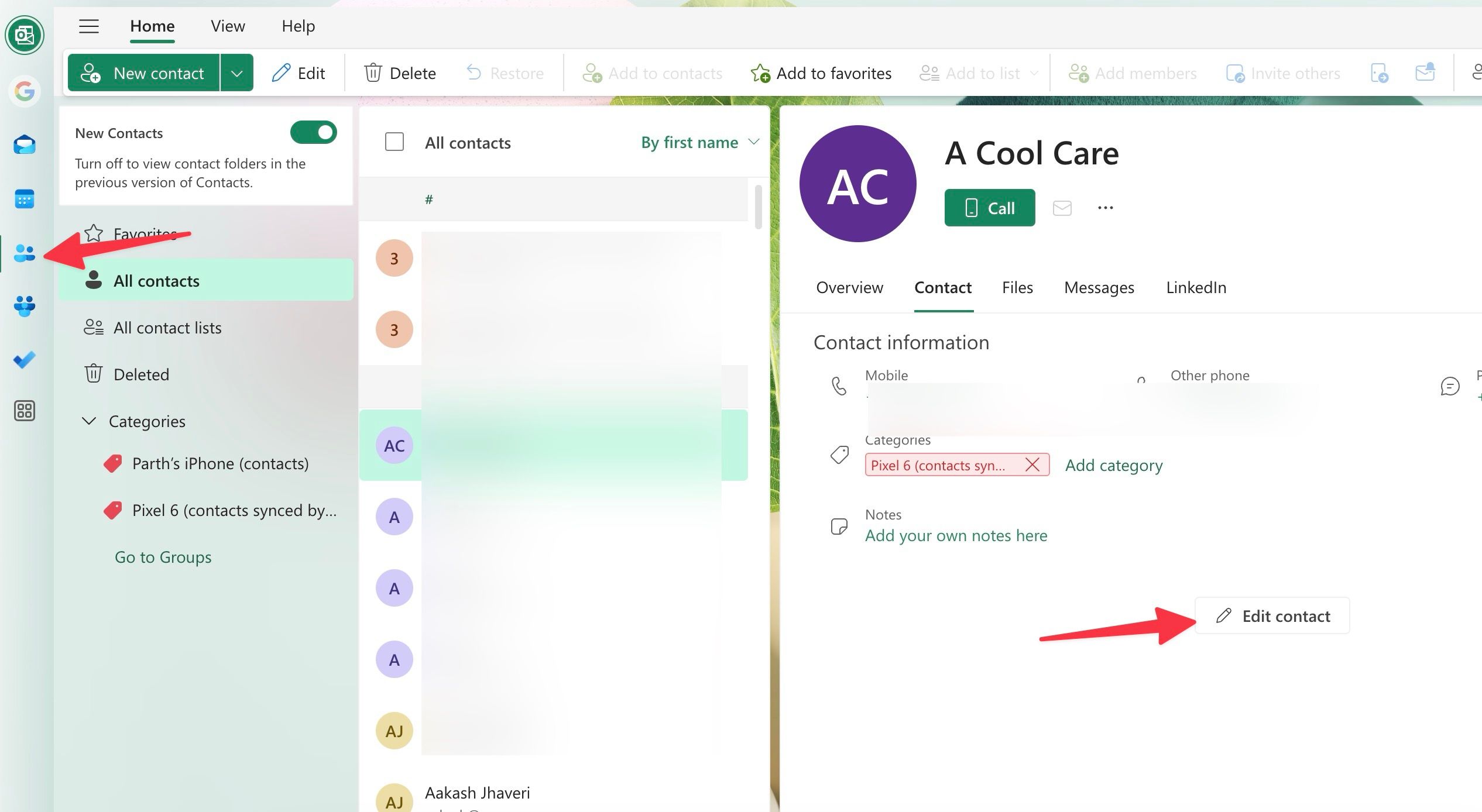Viewport: 1482px width, 812px height.
Task: Select Parth's iPhone (contacts) category
Action: click(206, 463)
